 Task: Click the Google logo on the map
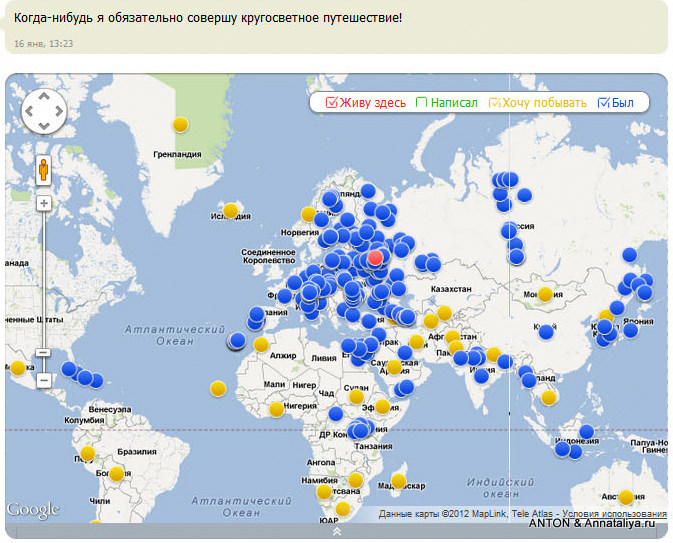[33, 510]
